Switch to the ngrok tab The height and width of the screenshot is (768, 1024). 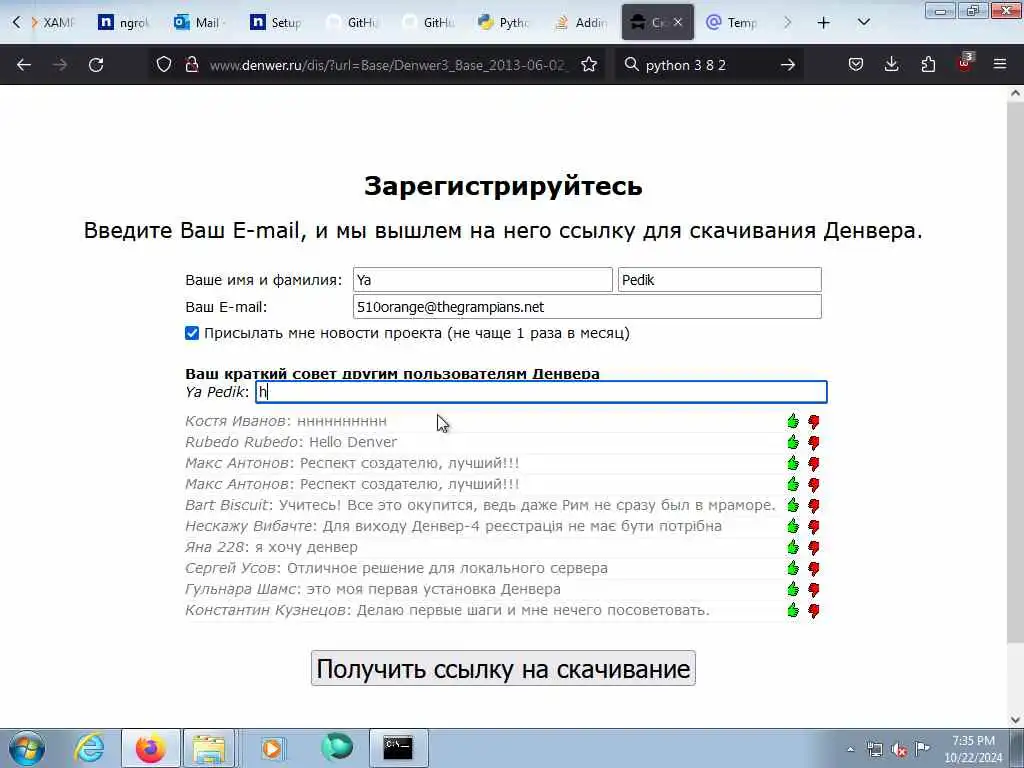124,22
